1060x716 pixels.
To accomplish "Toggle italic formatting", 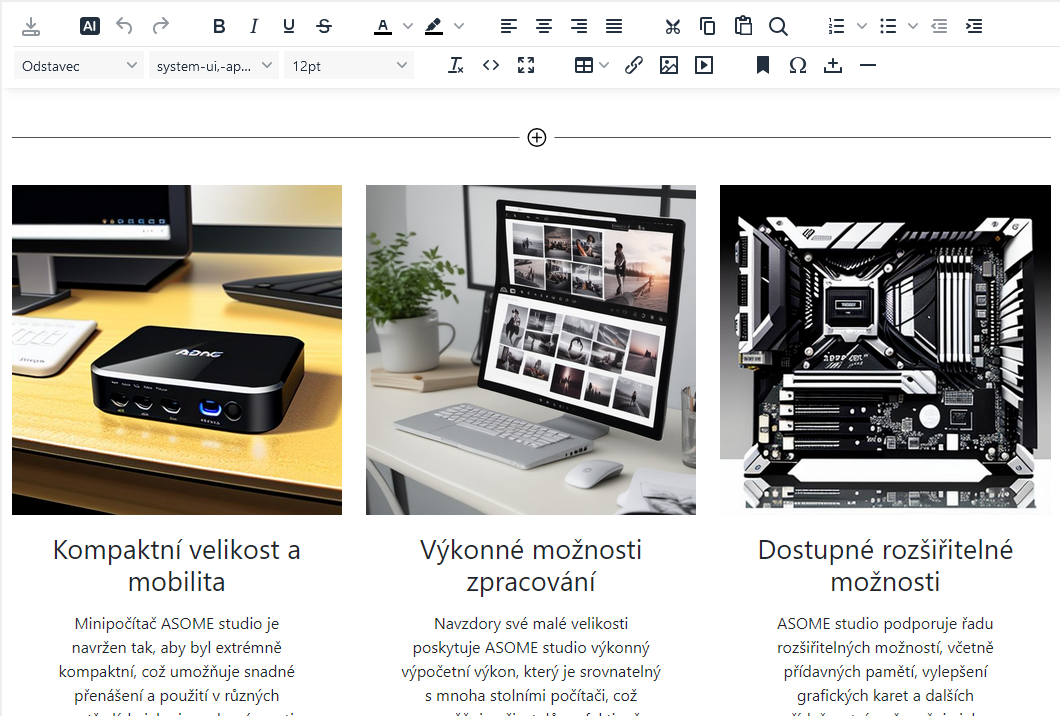I will (x=254, y=27).
